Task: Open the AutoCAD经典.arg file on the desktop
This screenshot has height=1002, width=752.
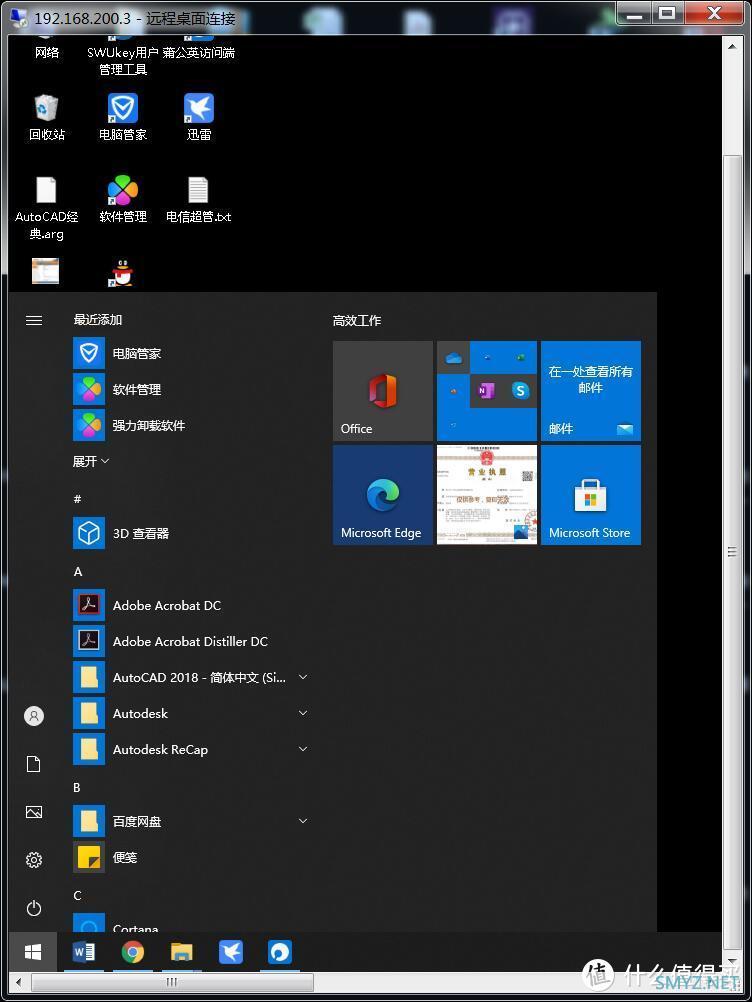Action: 46,208
